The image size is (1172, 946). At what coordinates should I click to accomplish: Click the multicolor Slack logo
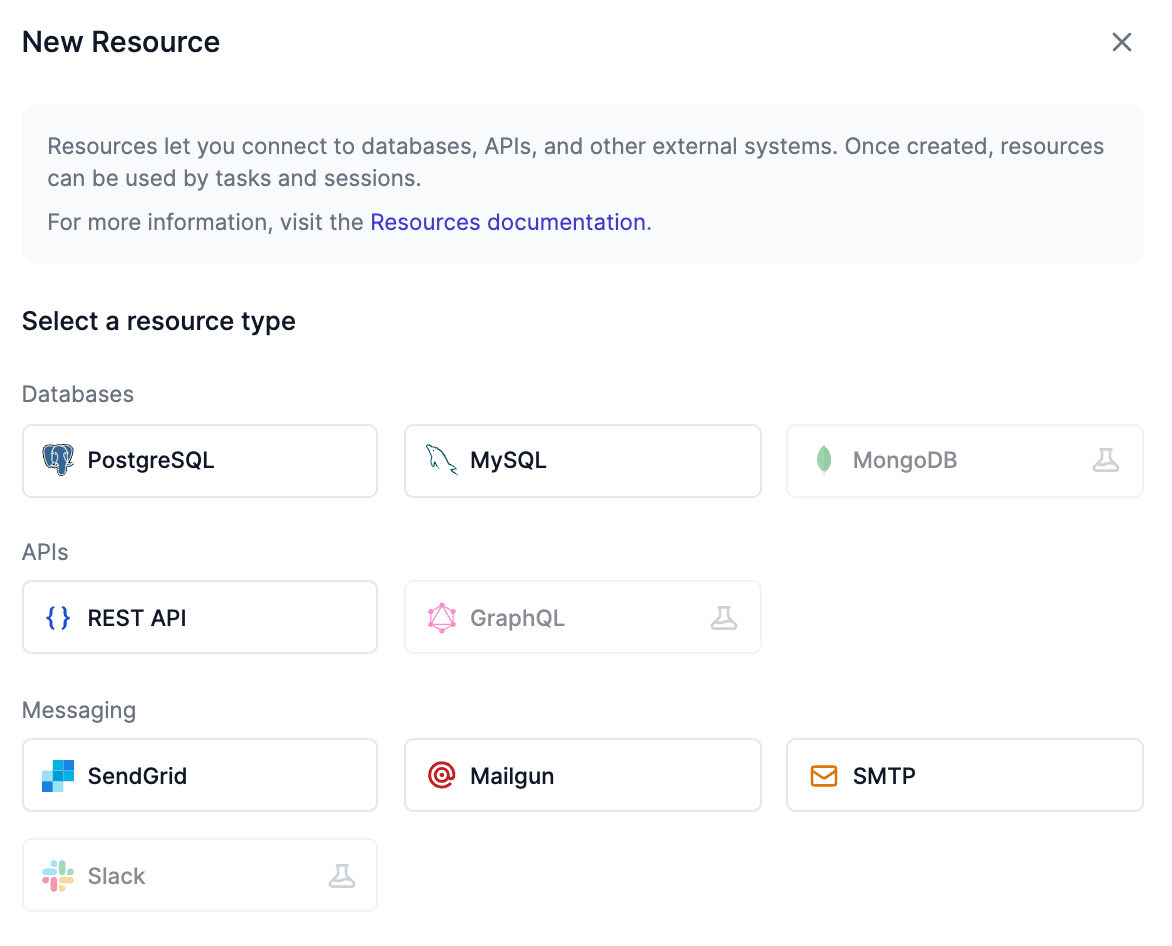pyautogui.click(x=58, y=876)
